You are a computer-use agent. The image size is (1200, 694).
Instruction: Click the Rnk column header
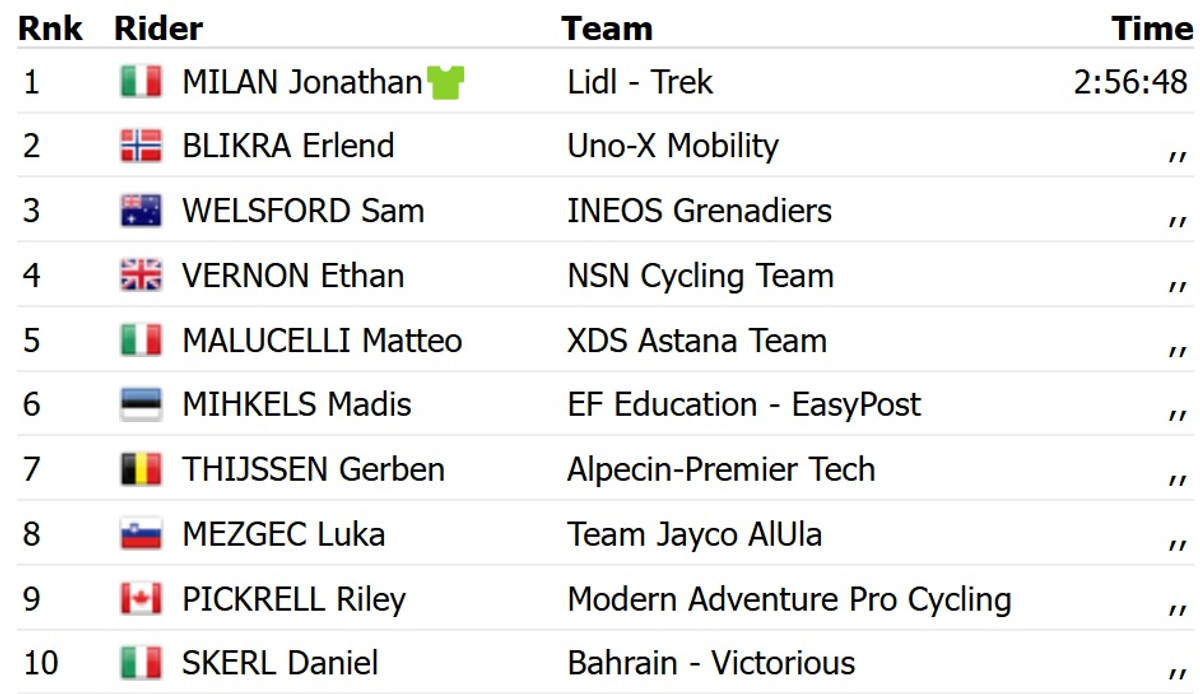(x=49, y=29)
